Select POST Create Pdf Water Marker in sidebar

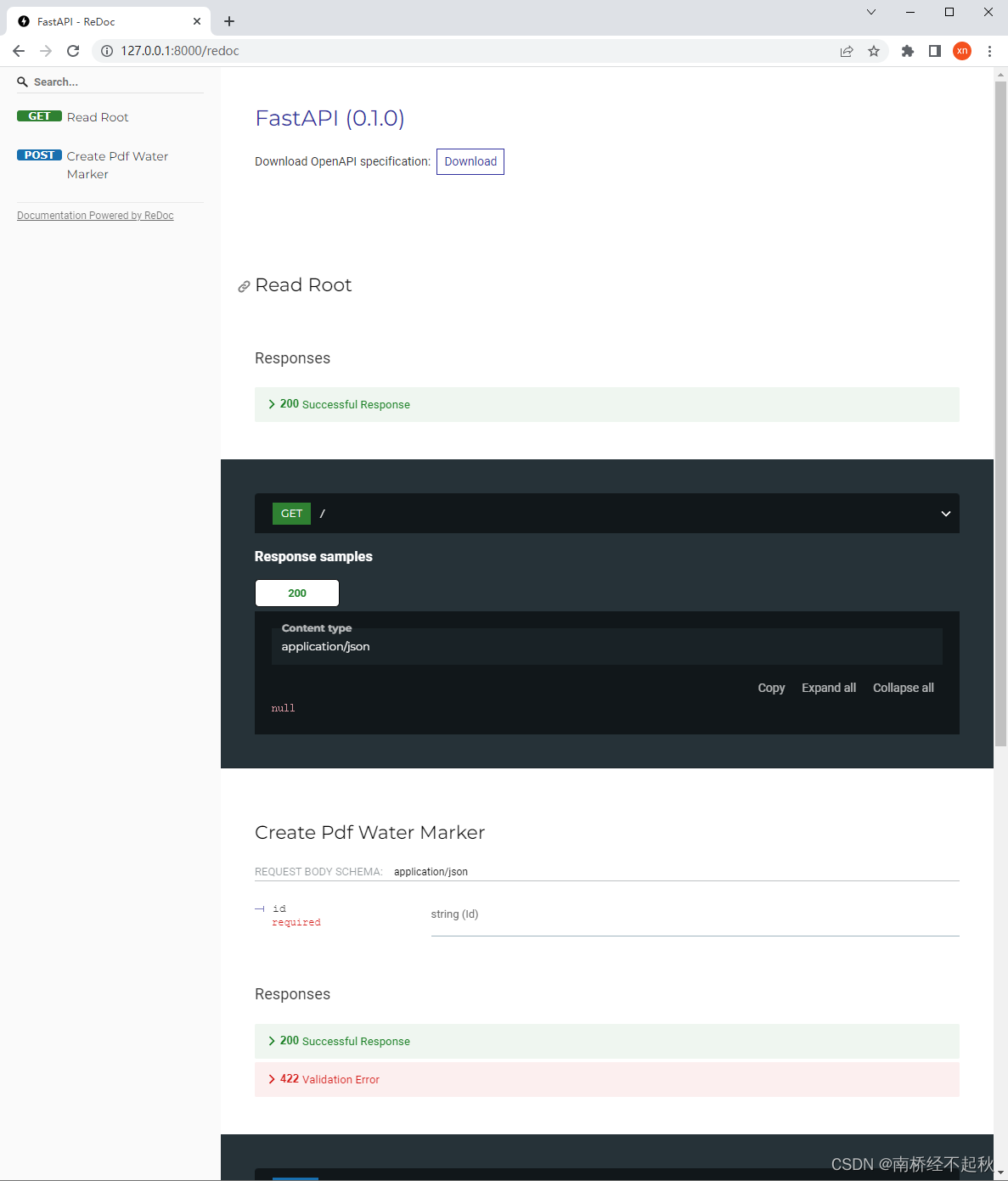(110, 165)
